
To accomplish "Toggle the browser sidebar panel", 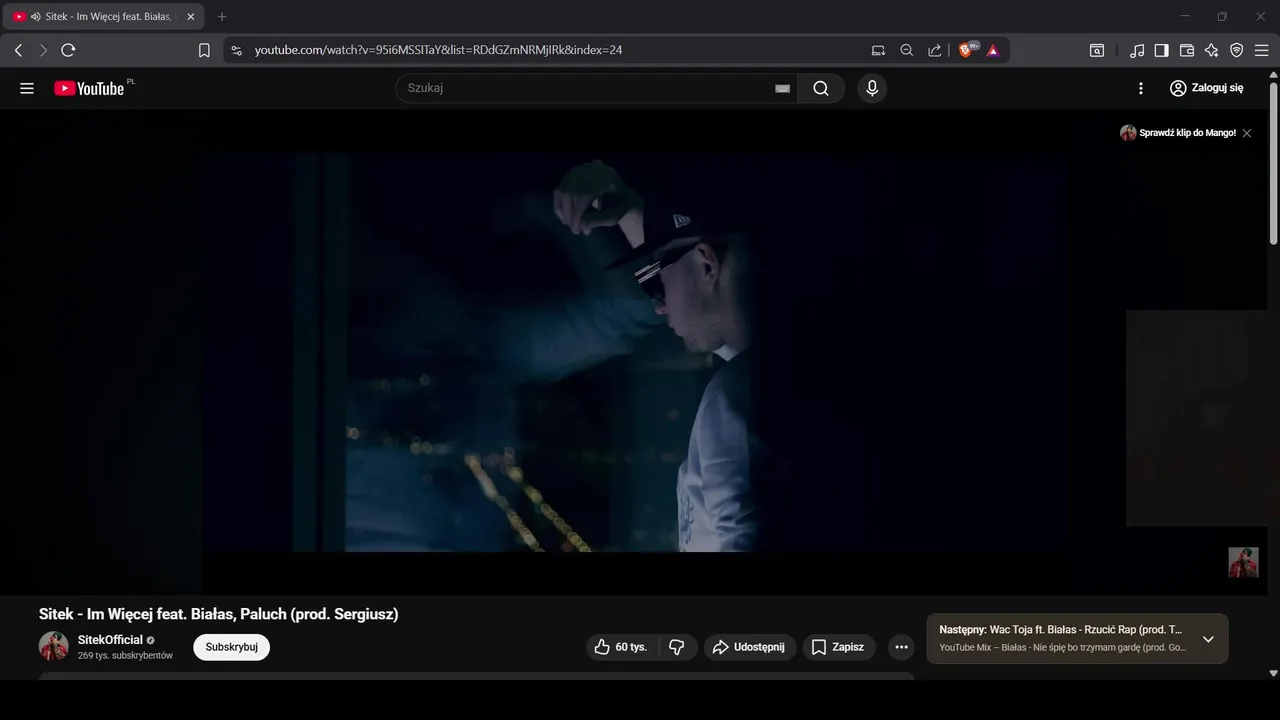I will click(1162, 50).
